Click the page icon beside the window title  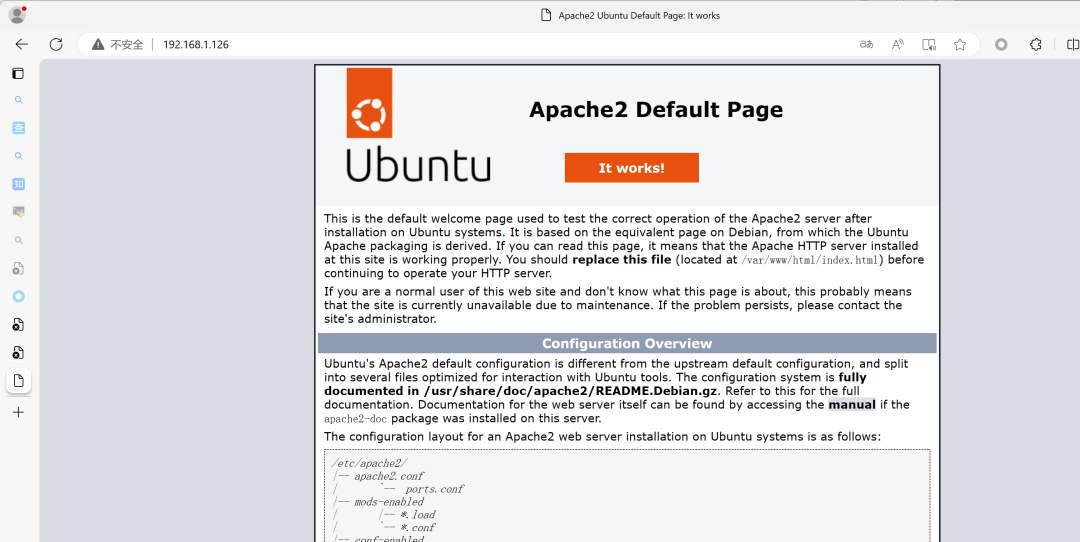coord(546,15)
